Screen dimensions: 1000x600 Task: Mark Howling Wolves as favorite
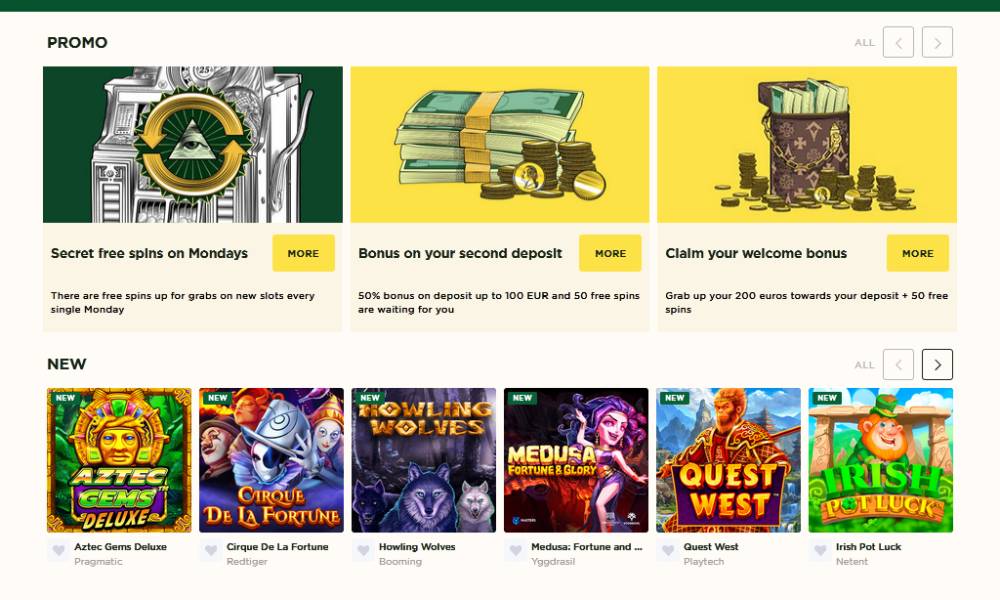point(363,550)
